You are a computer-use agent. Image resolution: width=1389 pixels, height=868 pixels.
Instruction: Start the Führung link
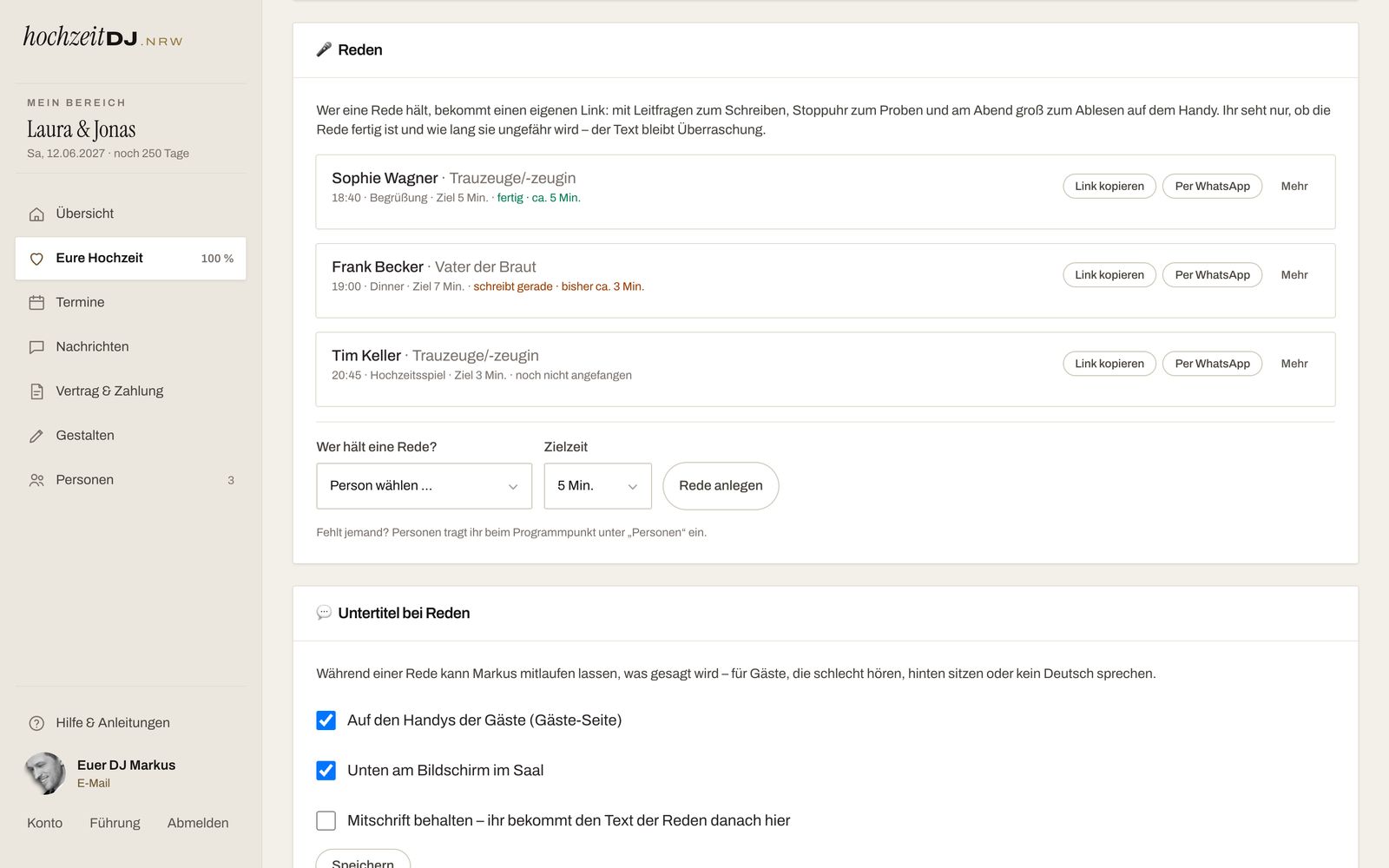click(x=115, y=823)
